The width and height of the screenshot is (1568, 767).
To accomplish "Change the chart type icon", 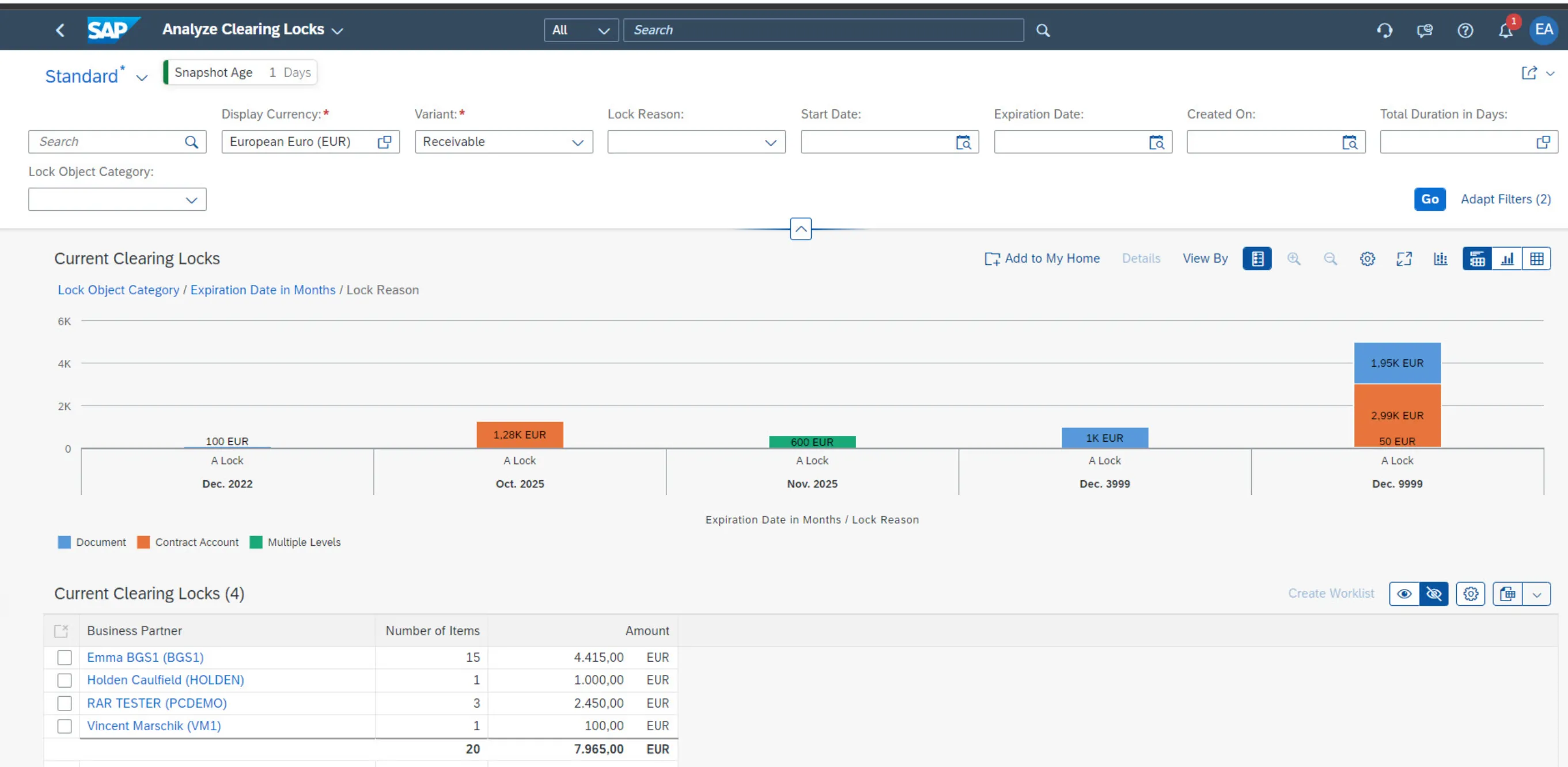I will tap(1440, 259).
